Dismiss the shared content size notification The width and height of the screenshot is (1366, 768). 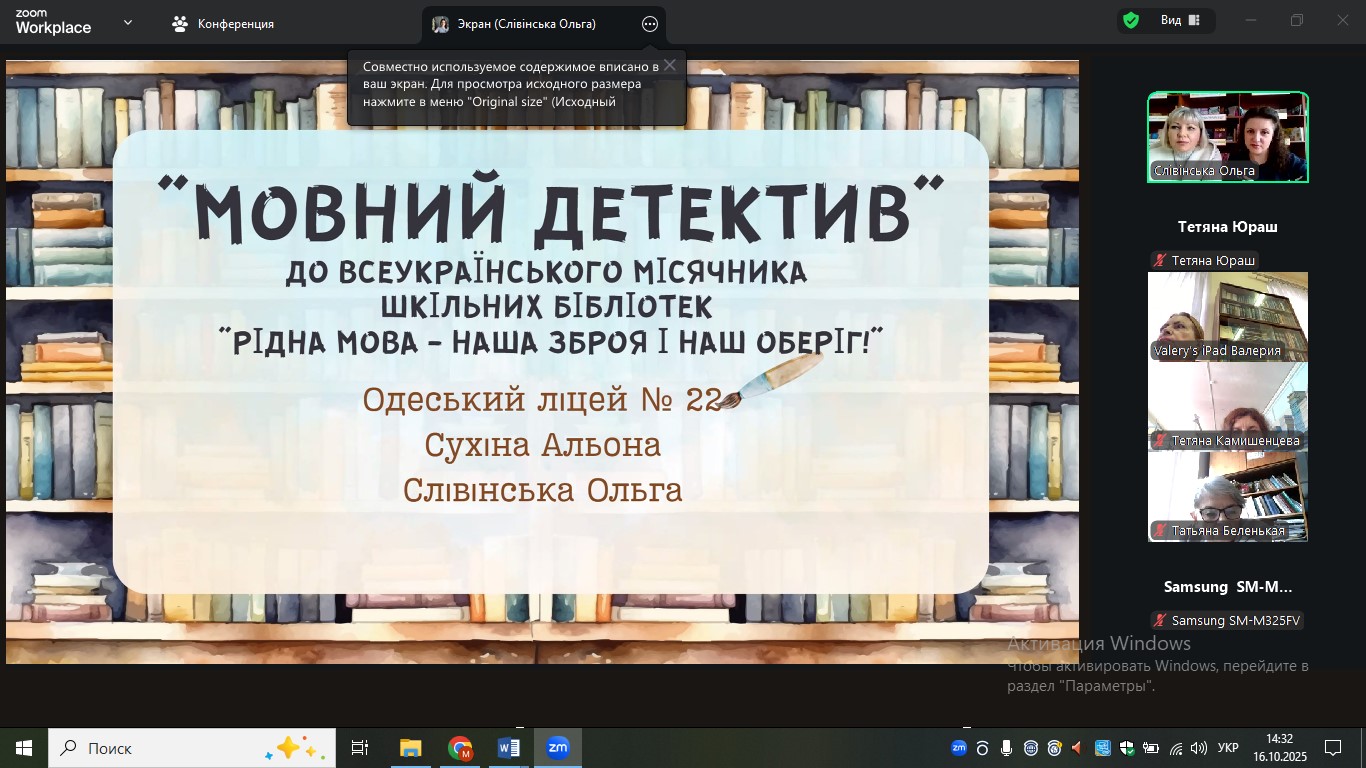click(669, 66)
